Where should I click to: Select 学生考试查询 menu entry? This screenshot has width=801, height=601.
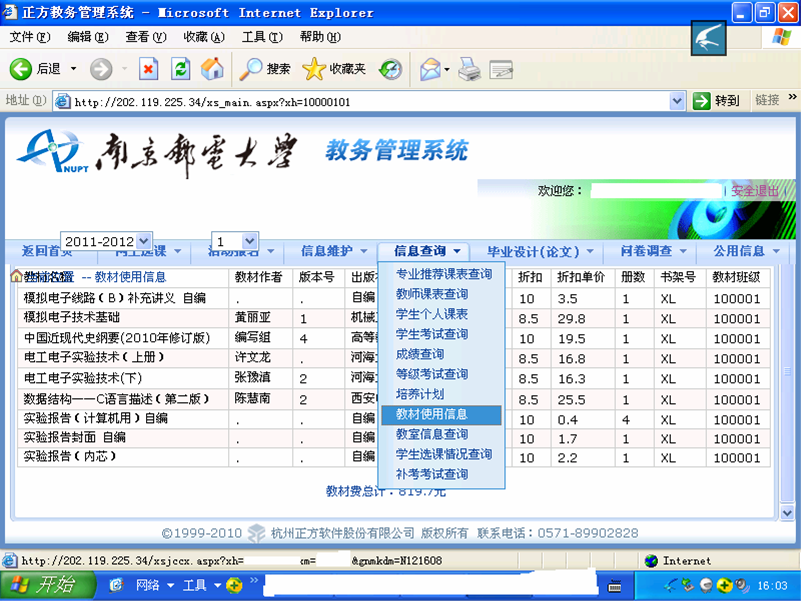431,334
